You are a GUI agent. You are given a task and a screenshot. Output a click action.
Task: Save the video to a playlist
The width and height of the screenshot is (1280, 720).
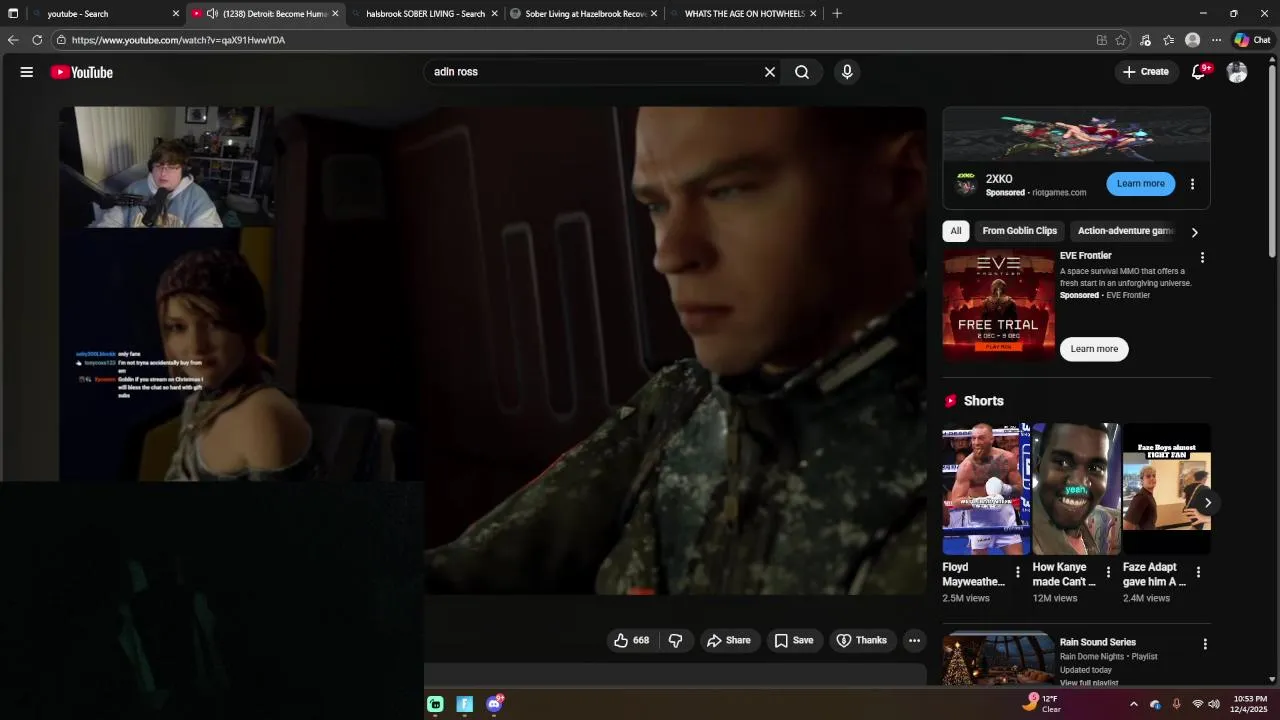click(794, 640)
